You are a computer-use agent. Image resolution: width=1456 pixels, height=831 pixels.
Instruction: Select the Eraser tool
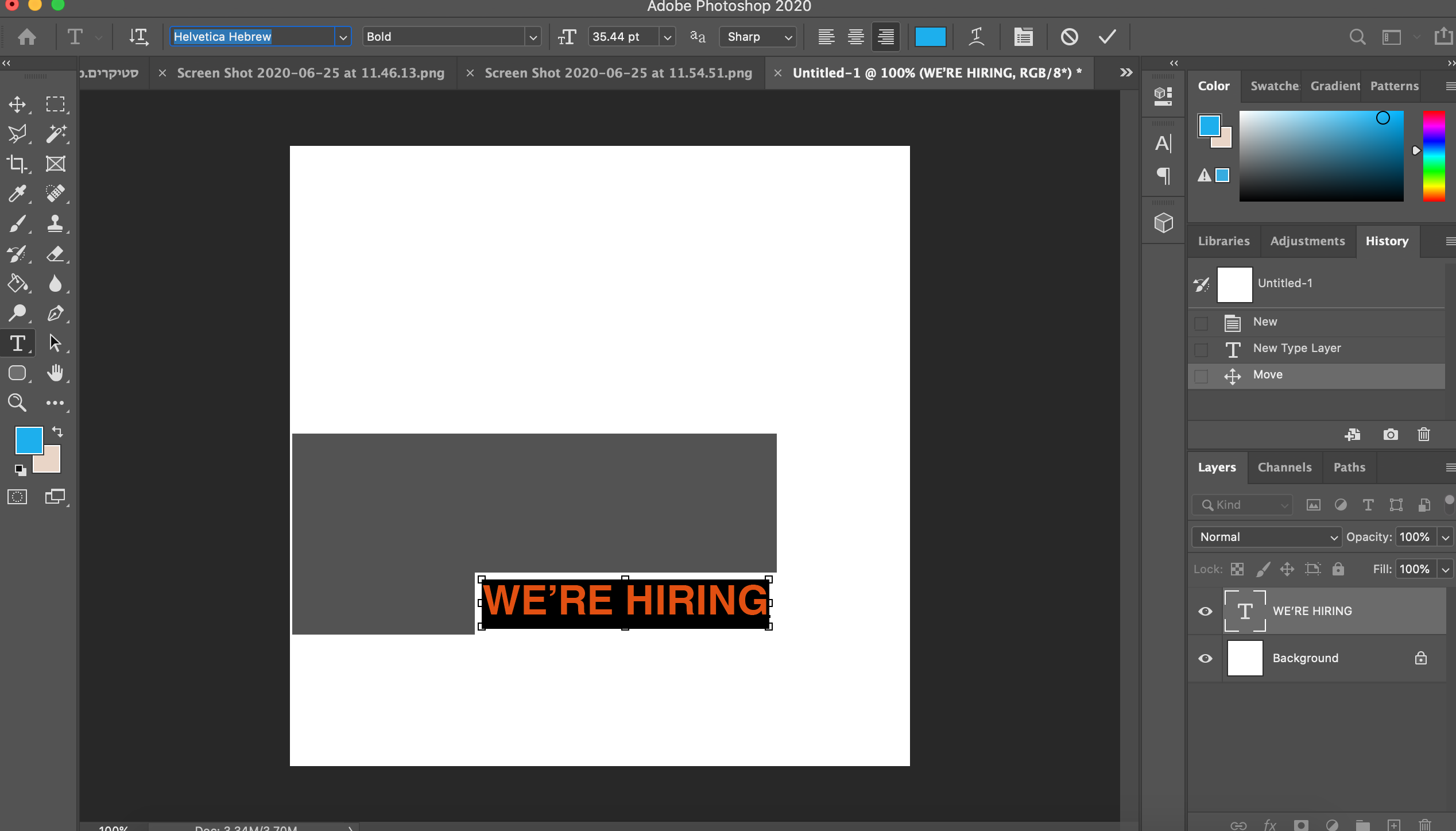[x=55, y=254]
